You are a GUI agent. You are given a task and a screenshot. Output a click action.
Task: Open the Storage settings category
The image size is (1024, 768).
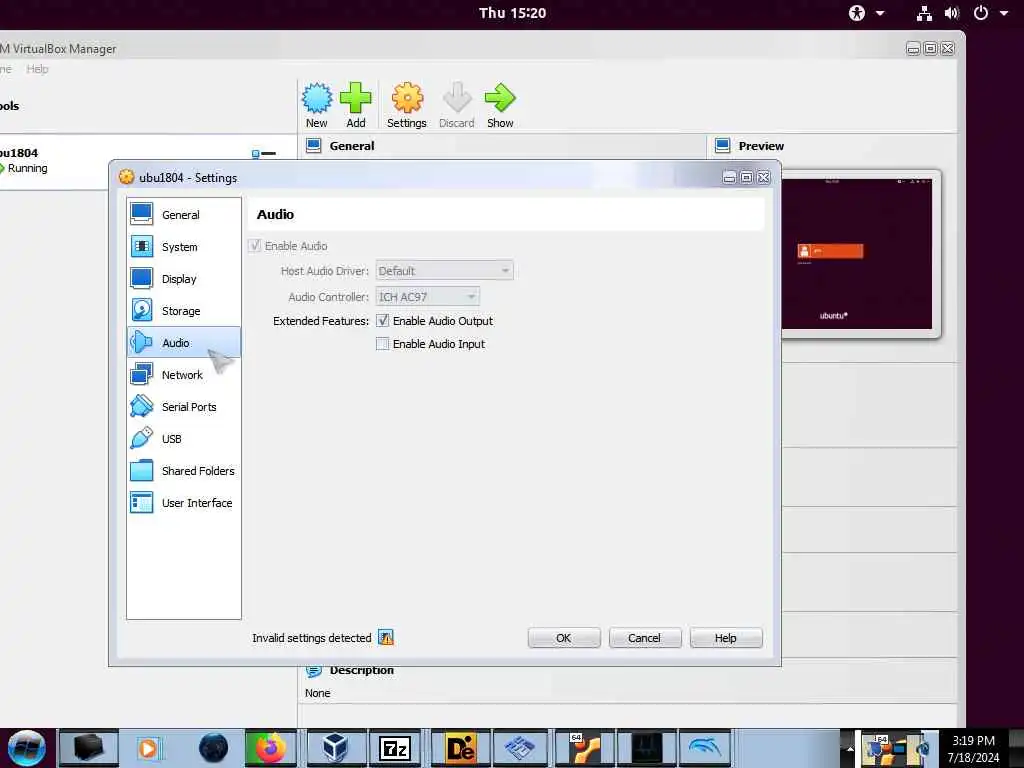coord(184,311)
